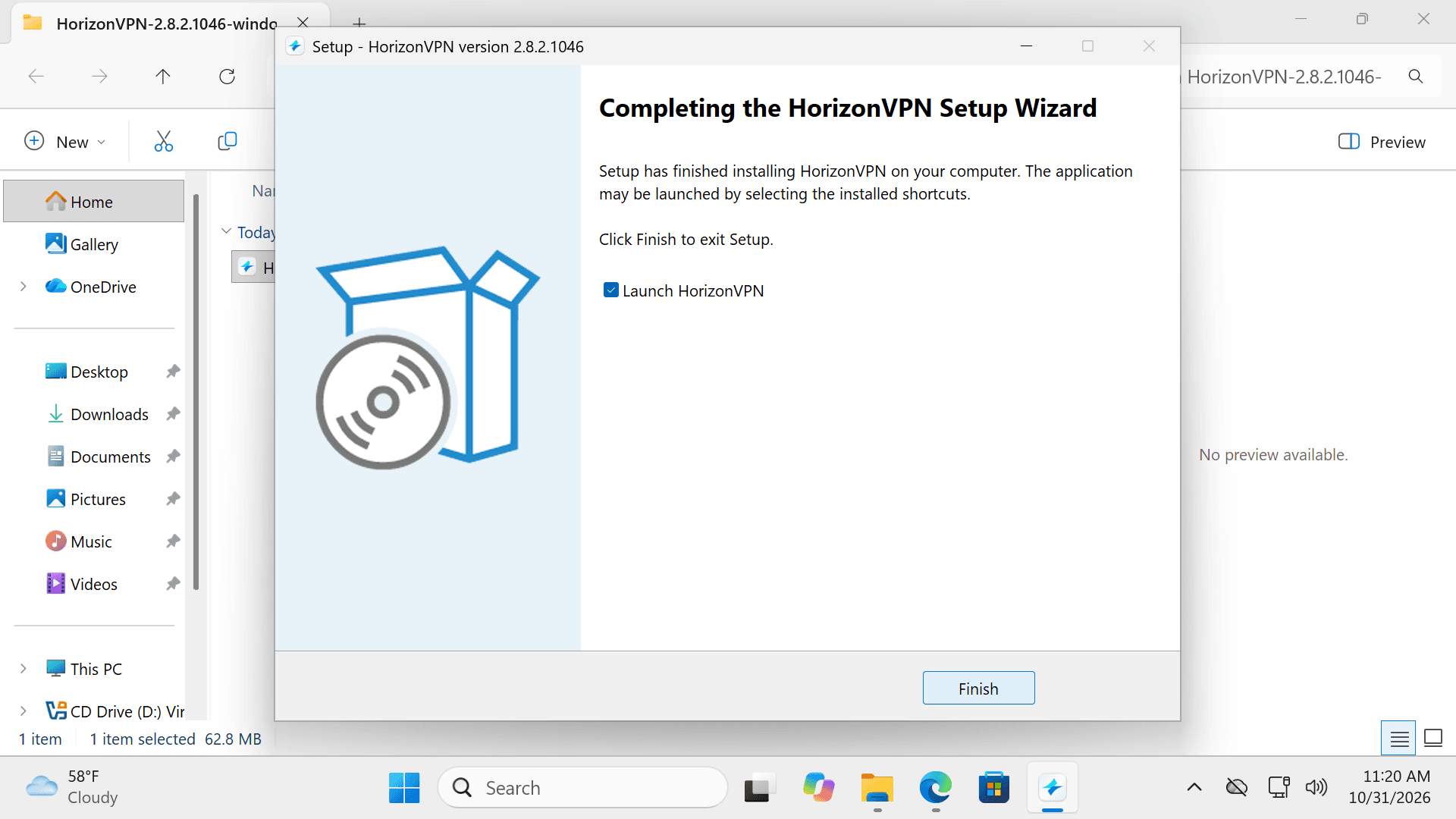Expand the OneDrive tree node
The image size is (1456, 819).
tap(24, 287)
